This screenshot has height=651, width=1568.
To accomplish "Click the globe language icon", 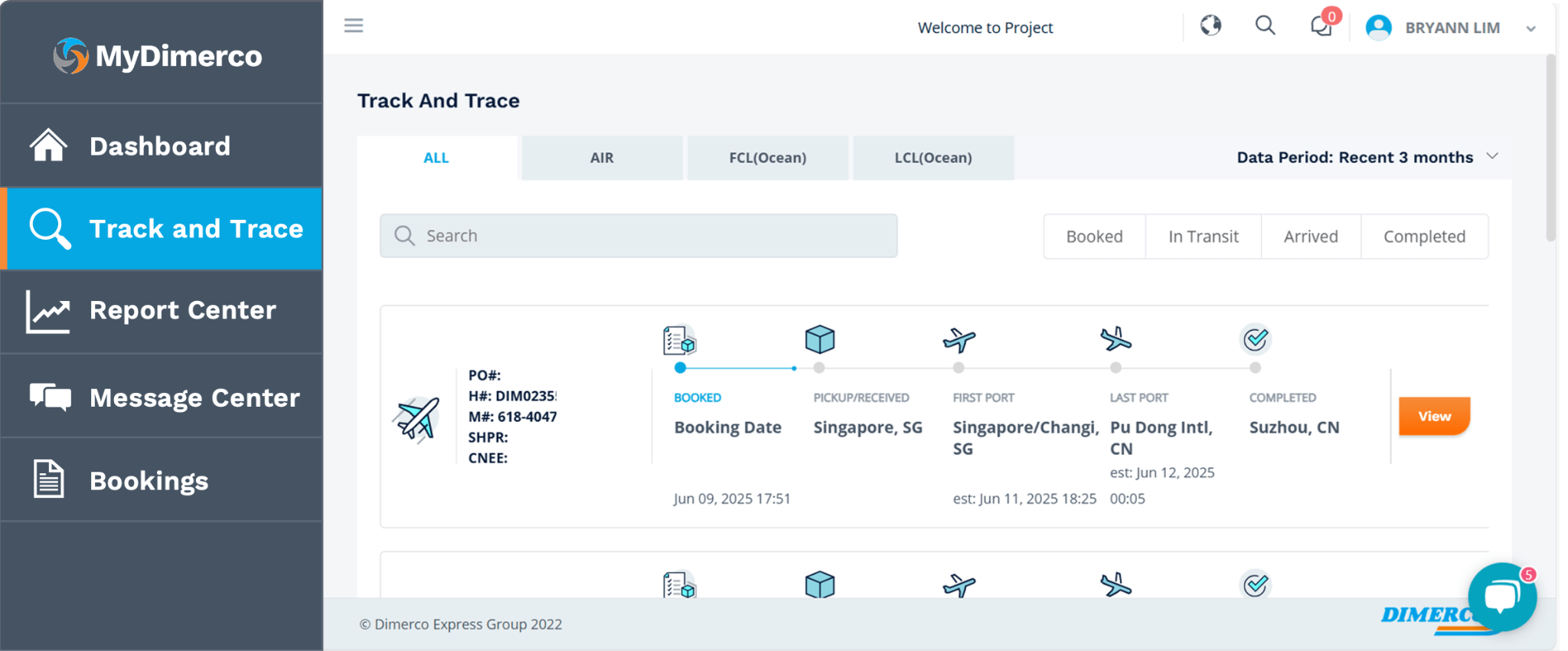I will point(1210,26).
